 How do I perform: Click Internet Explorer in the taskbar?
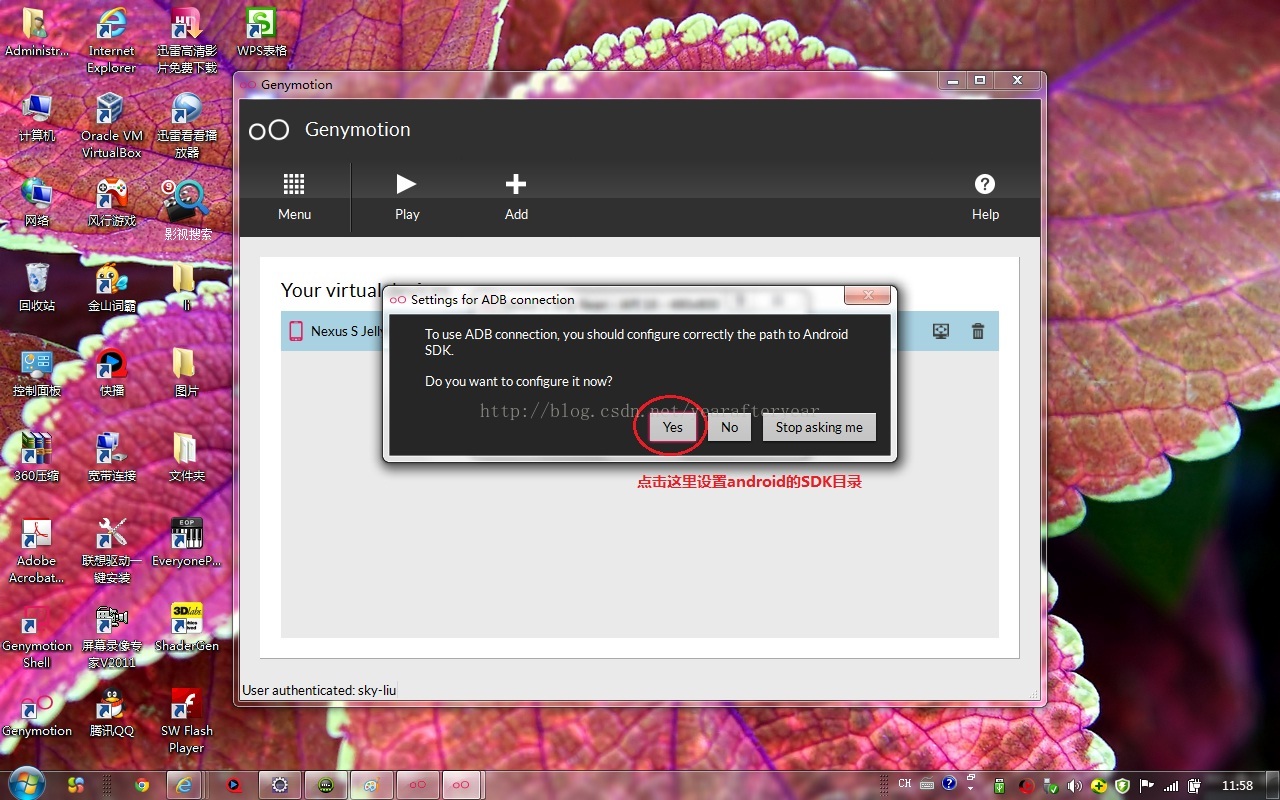tap(184, 785)
